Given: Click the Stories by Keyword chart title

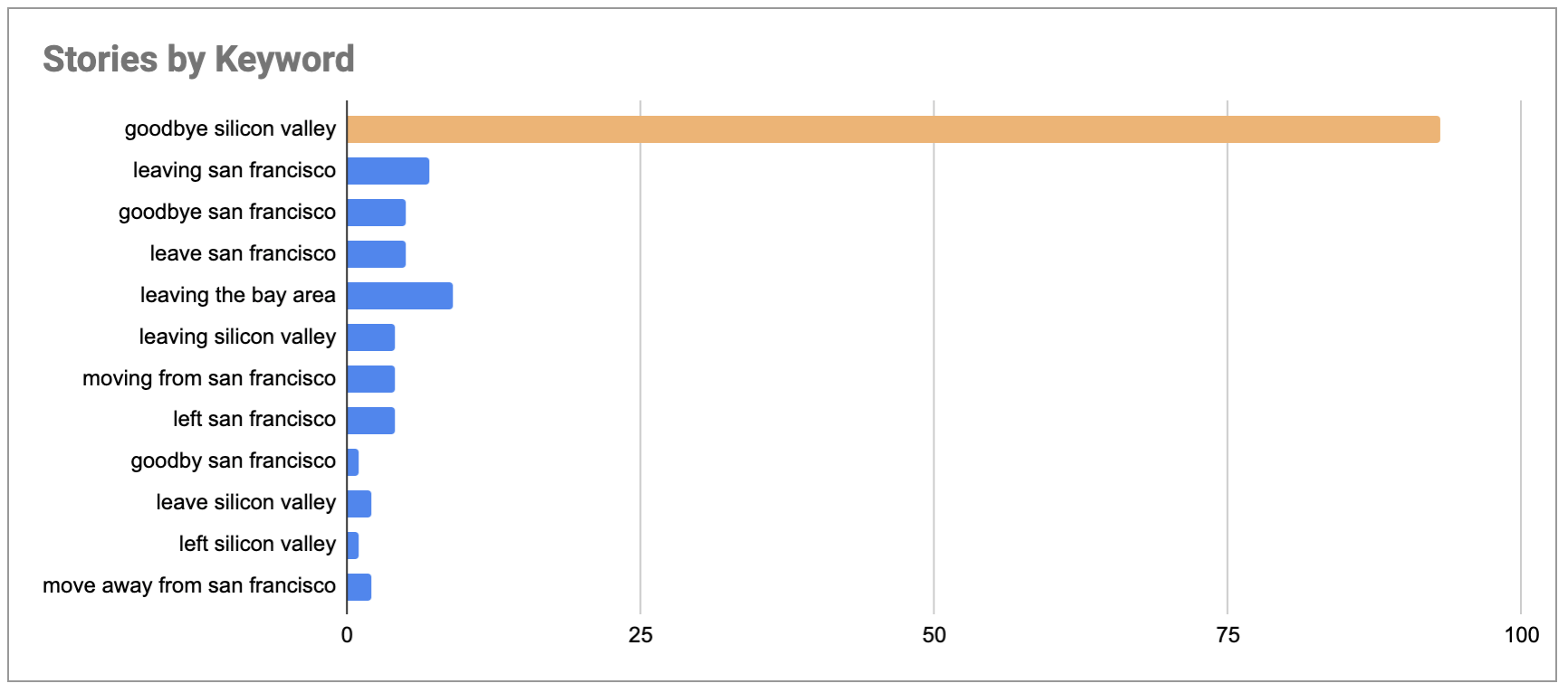Looking at the screenshot, I should point(198,59).
